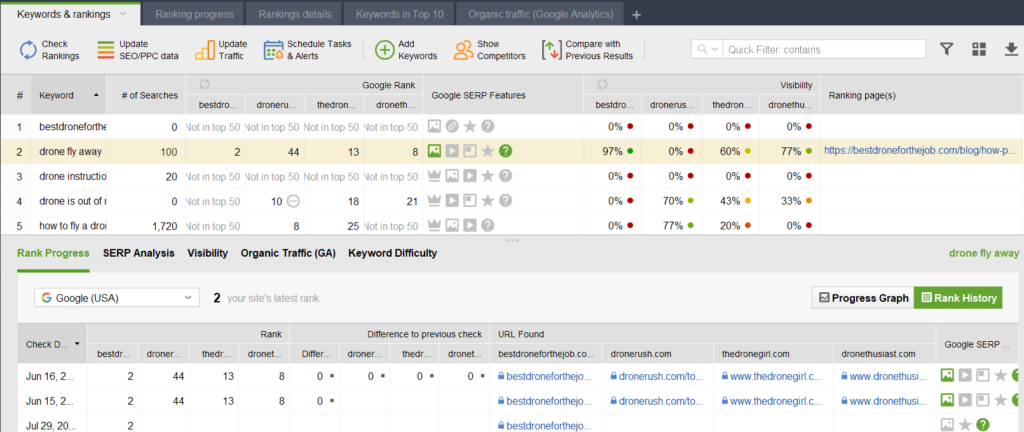Click crown icon in drone instructio row

434,176
